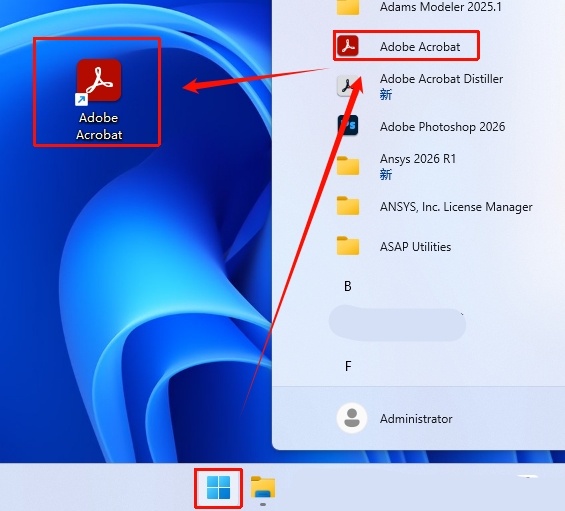Click the Ansys 2026 R1 text label
565x511 pixels.
tap(418, 159)
